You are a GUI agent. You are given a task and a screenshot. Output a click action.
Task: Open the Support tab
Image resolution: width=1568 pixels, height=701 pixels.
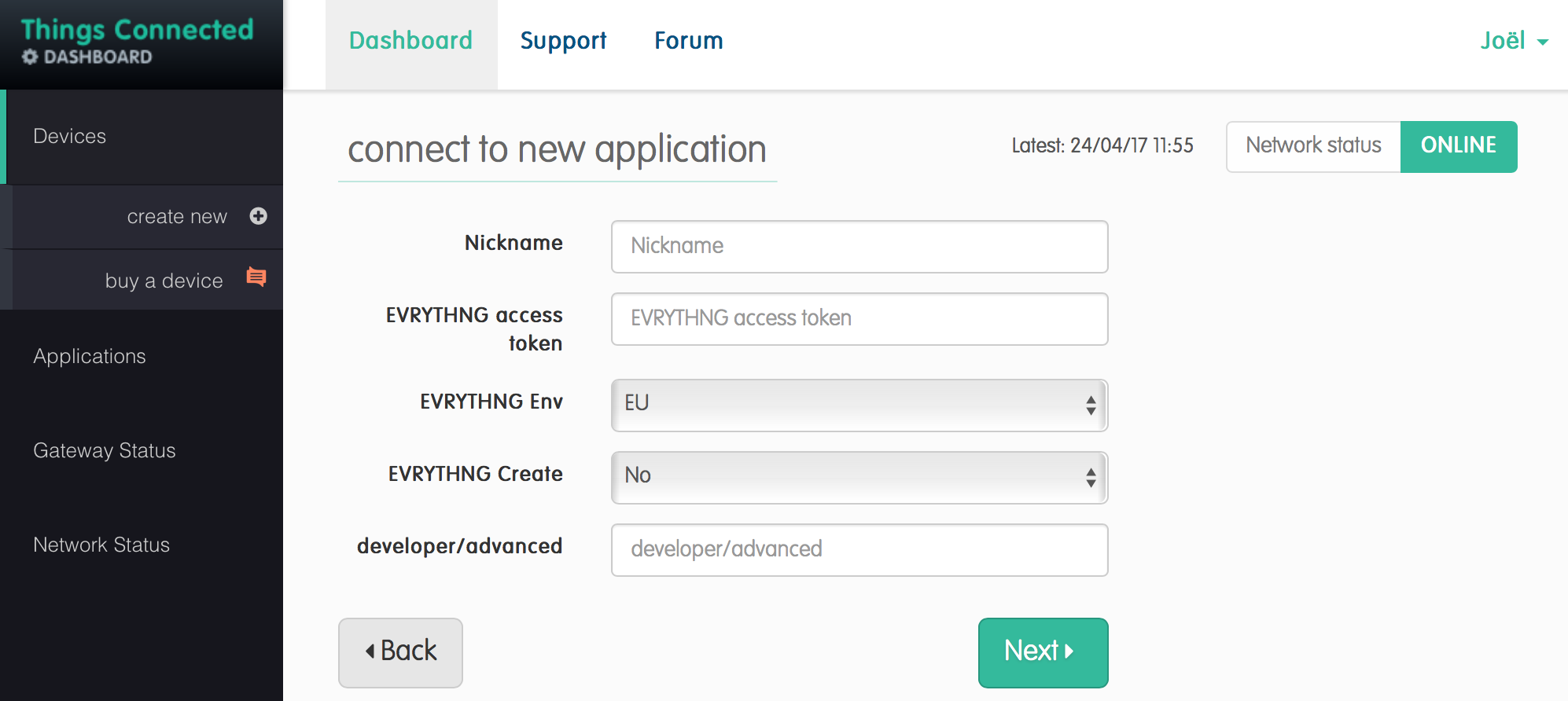click(x=563, y=41)
